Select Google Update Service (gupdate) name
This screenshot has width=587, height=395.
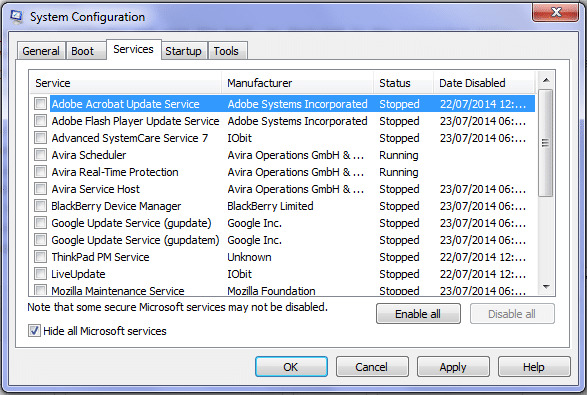click(131, 223)
